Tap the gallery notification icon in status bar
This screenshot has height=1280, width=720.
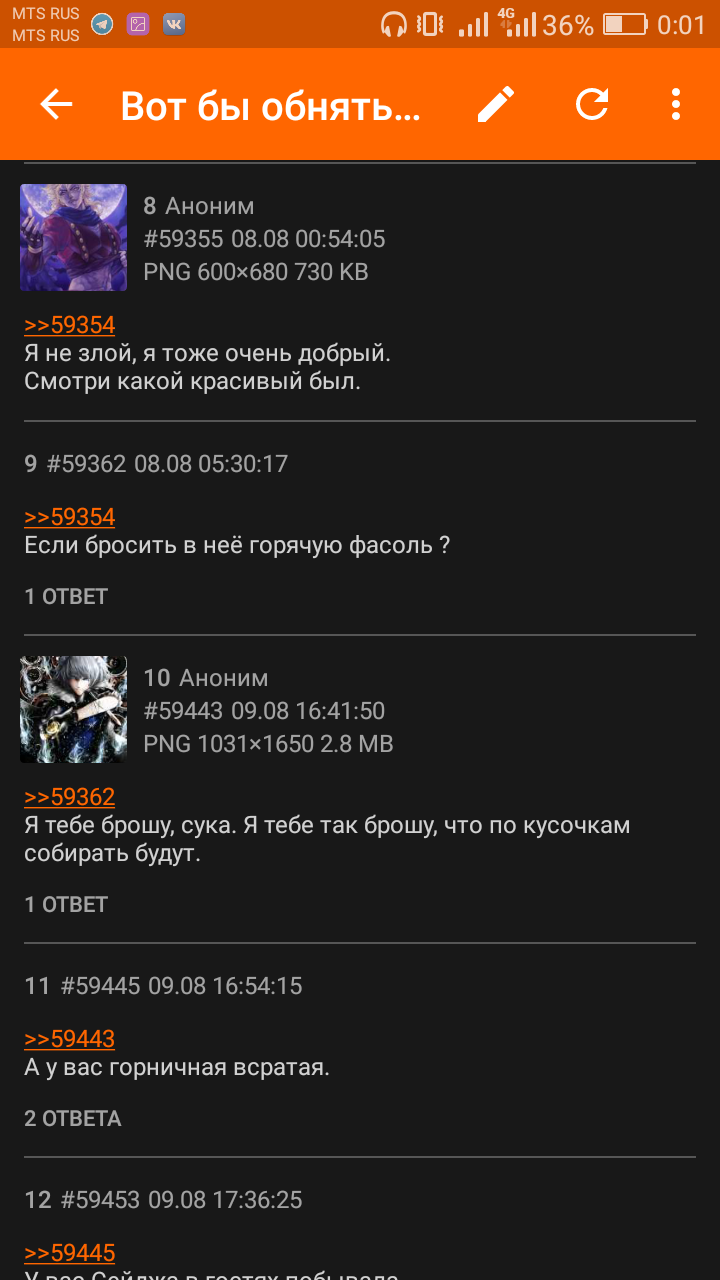(138, 25)
